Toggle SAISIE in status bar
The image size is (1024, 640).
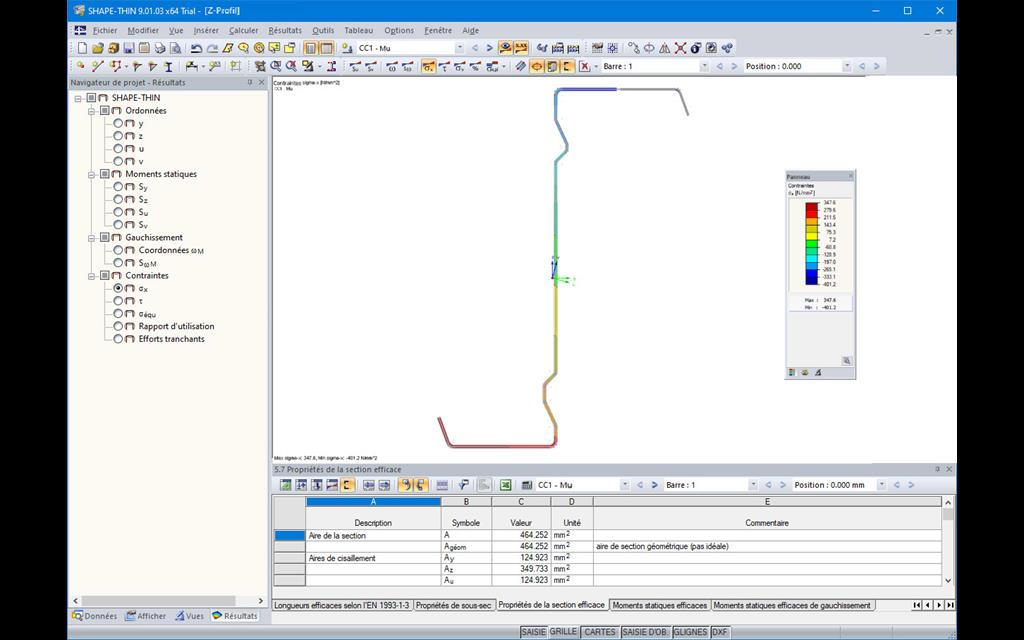[534, 632]
